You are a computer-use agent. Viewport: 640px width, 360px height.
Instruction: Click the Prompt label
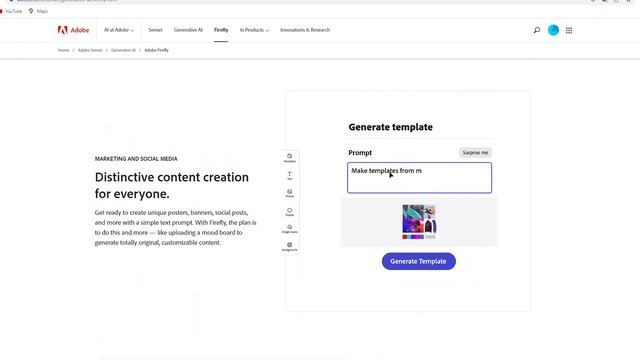[360, 153]
